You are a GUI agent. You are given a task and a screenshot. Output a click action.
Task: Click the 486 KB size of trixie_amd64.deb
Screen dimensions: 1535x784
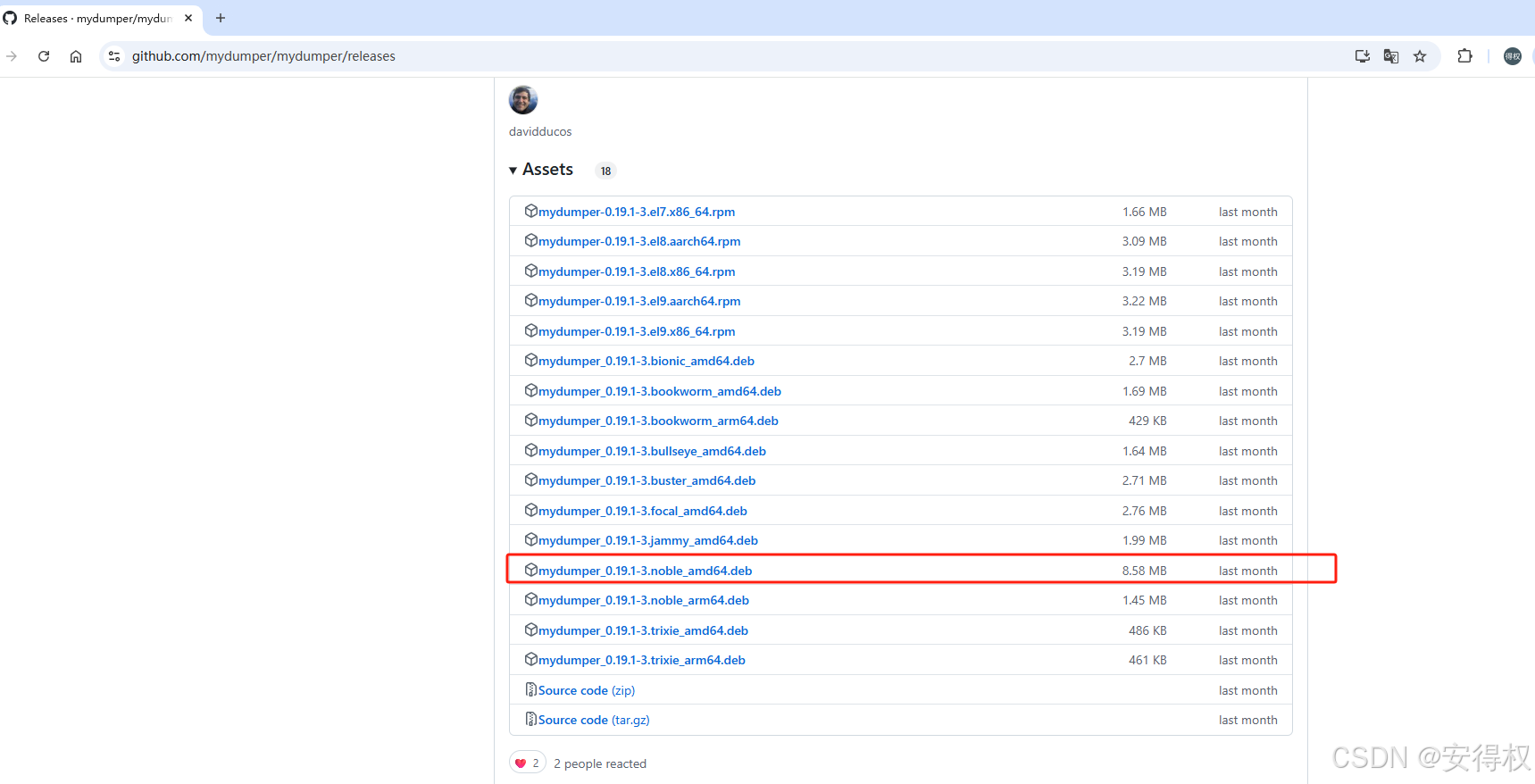[x=1147, y=630]
